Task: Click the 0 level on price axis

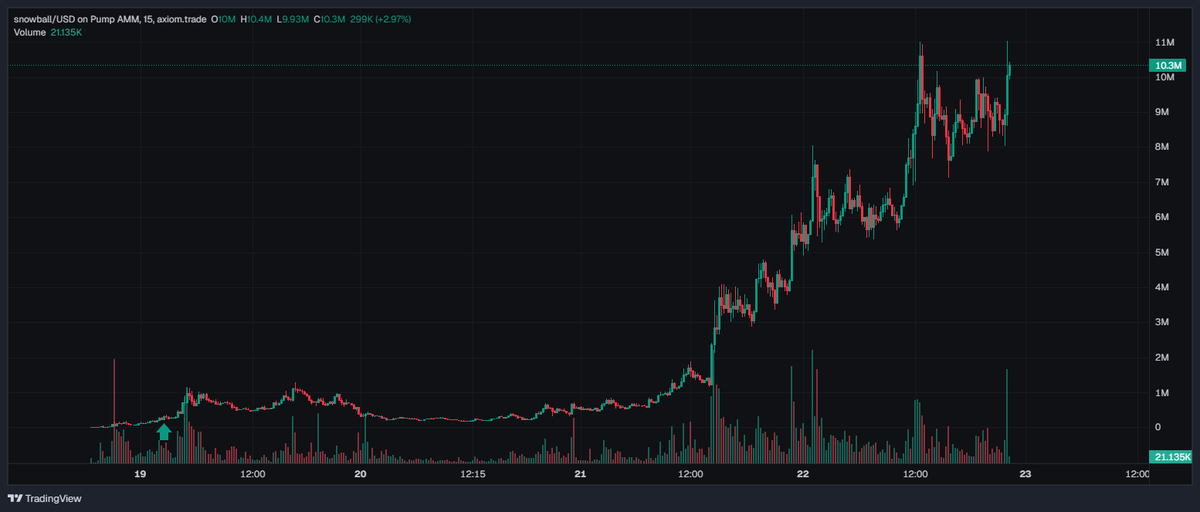Action: pos(1158,428)
